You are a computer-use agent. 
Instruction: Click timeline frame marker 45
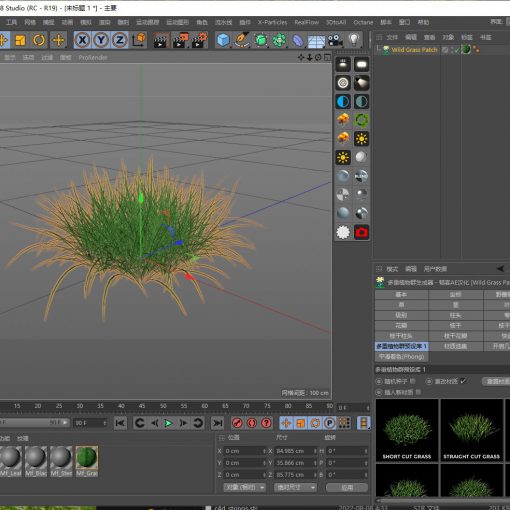pos(142,406)
